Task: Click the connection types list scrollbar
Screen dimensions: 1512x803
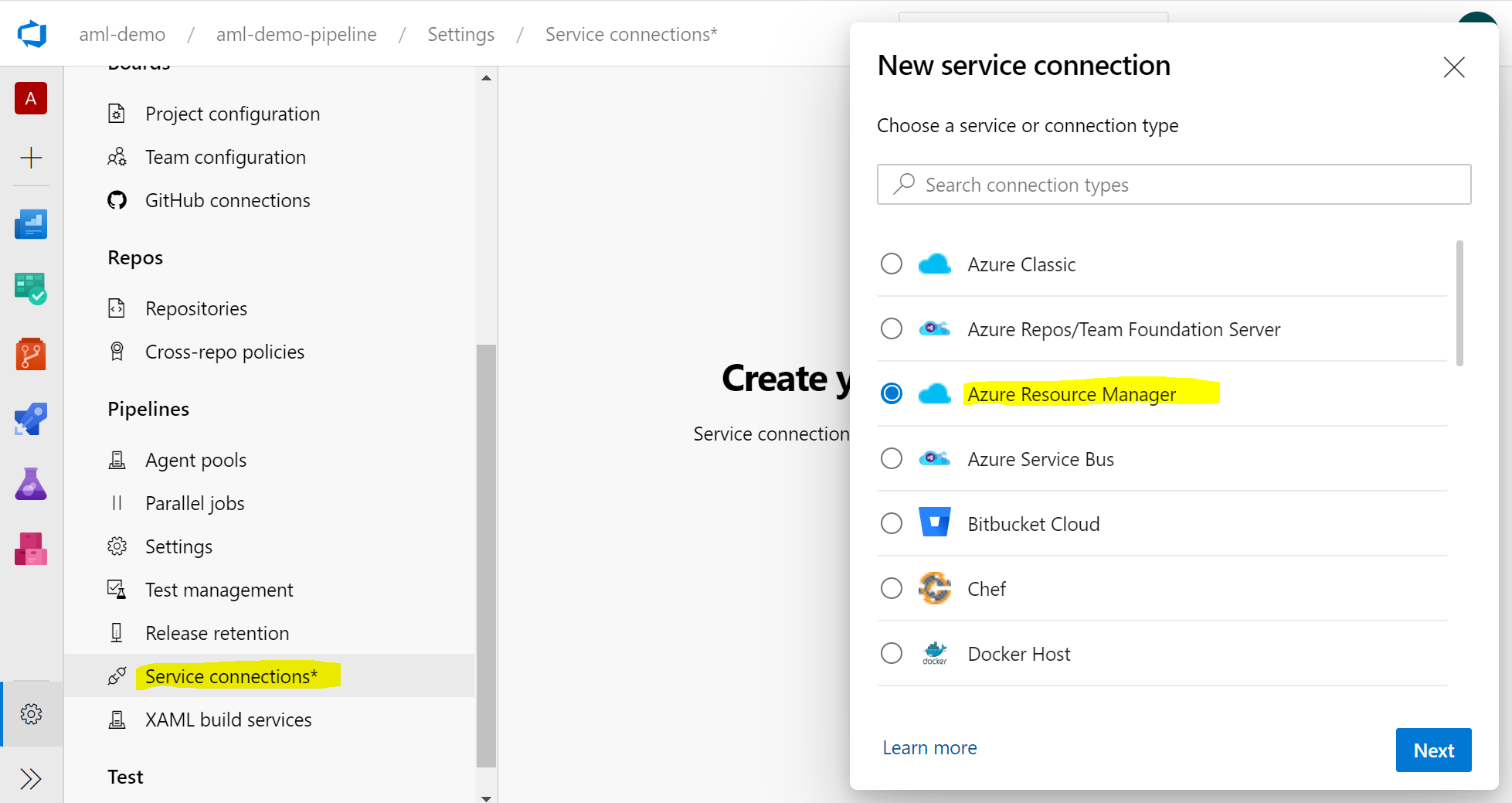Action: pyautogui.click(x=1459, y=303)
